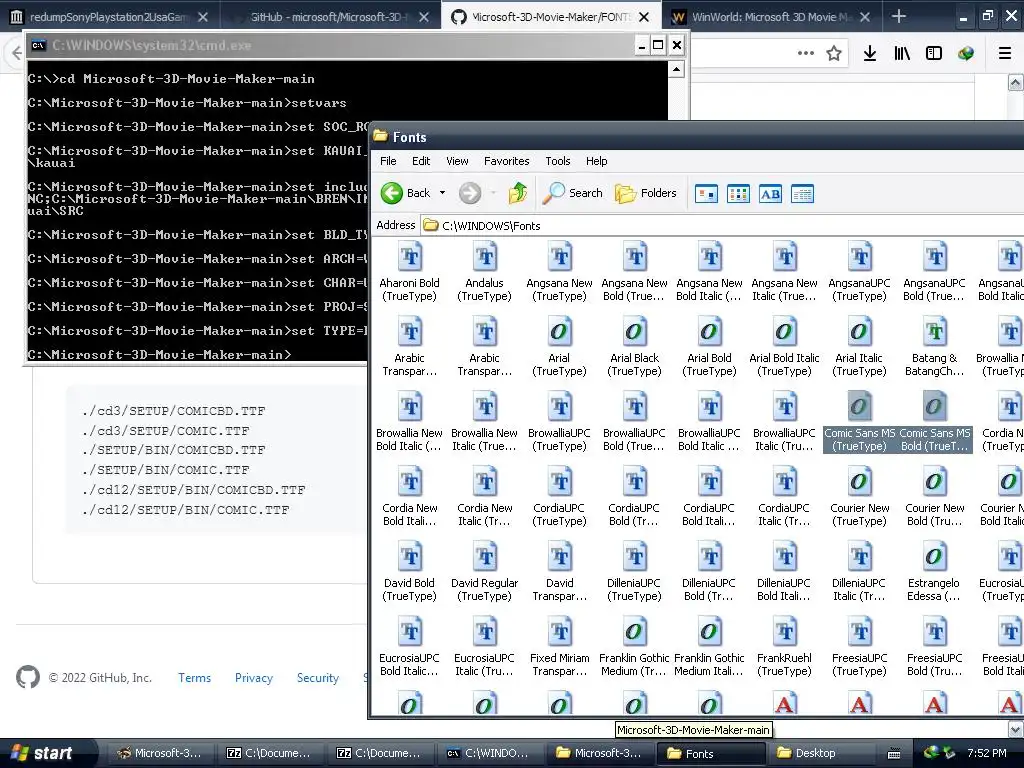Image resolution: width=1024 pixels, height=768 pixels.
Task: Open Search in Fonts toolbar
Action: click(x=573, y=193)
